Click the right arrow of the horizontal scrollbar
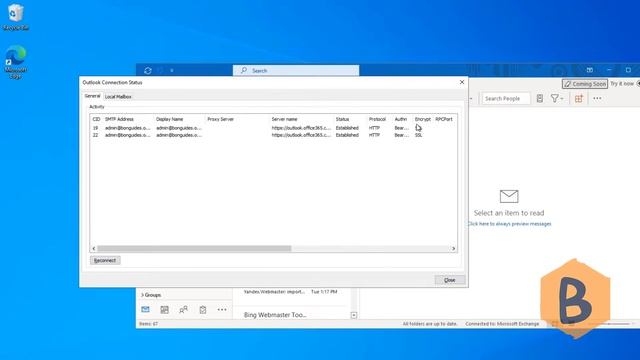The image size is (640, 360). (453, 248)
